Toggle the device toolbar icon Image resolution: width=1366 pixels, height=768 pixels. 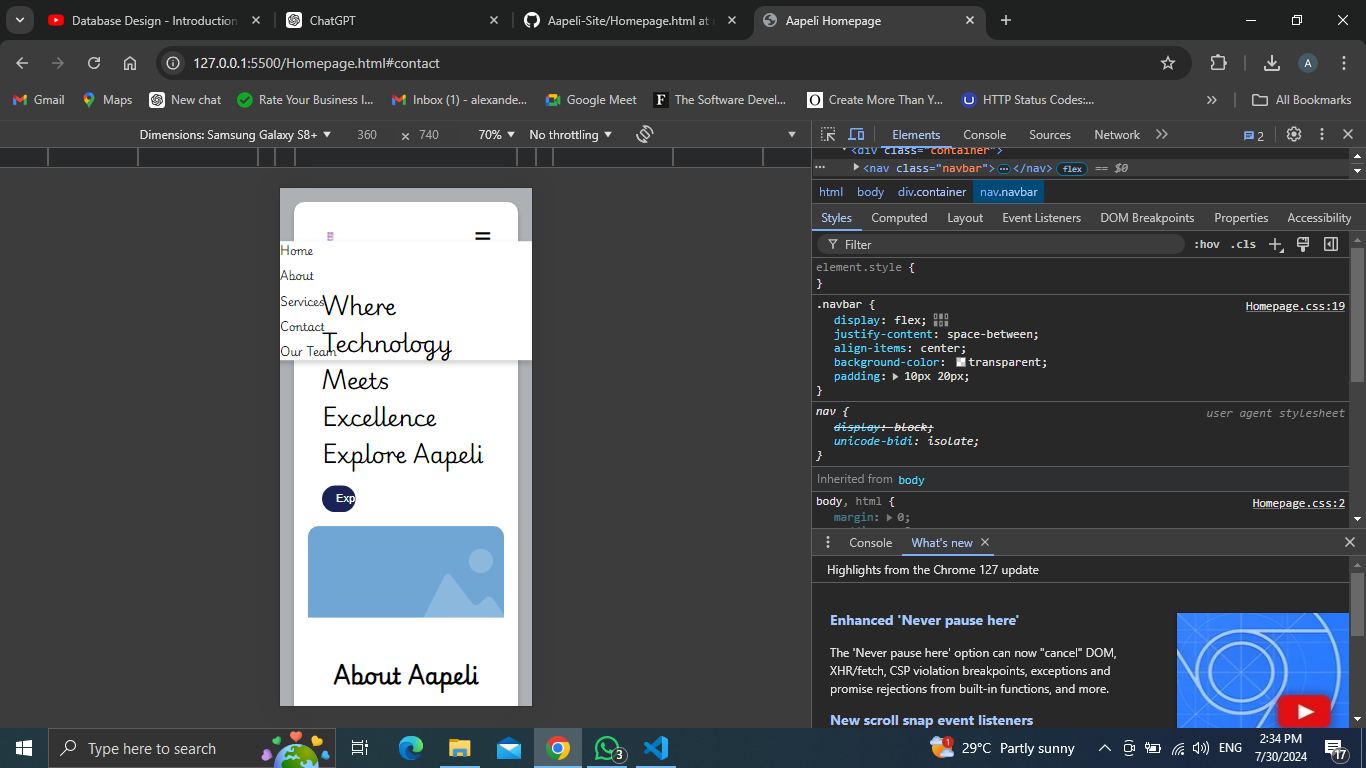point(856,135)
